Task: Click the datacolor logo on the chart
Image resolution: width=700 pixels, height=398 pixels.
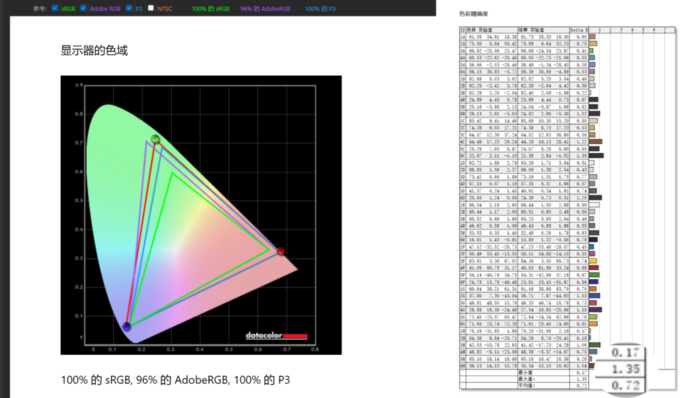Action: pyautogui.click(x=276, y=336)
